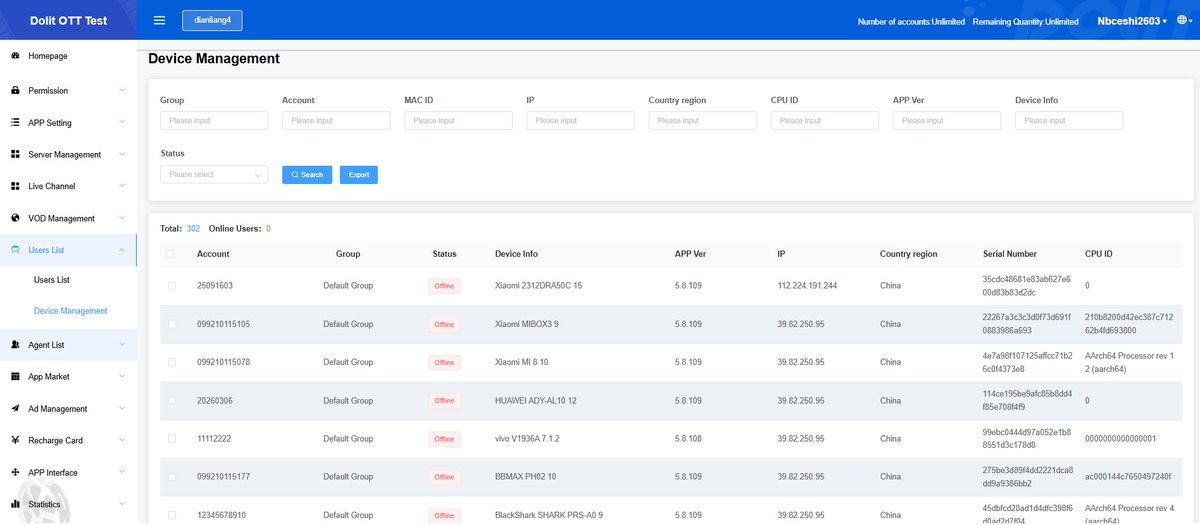
Task: Expand the Live Channel chevron
Action: [122, 186]
